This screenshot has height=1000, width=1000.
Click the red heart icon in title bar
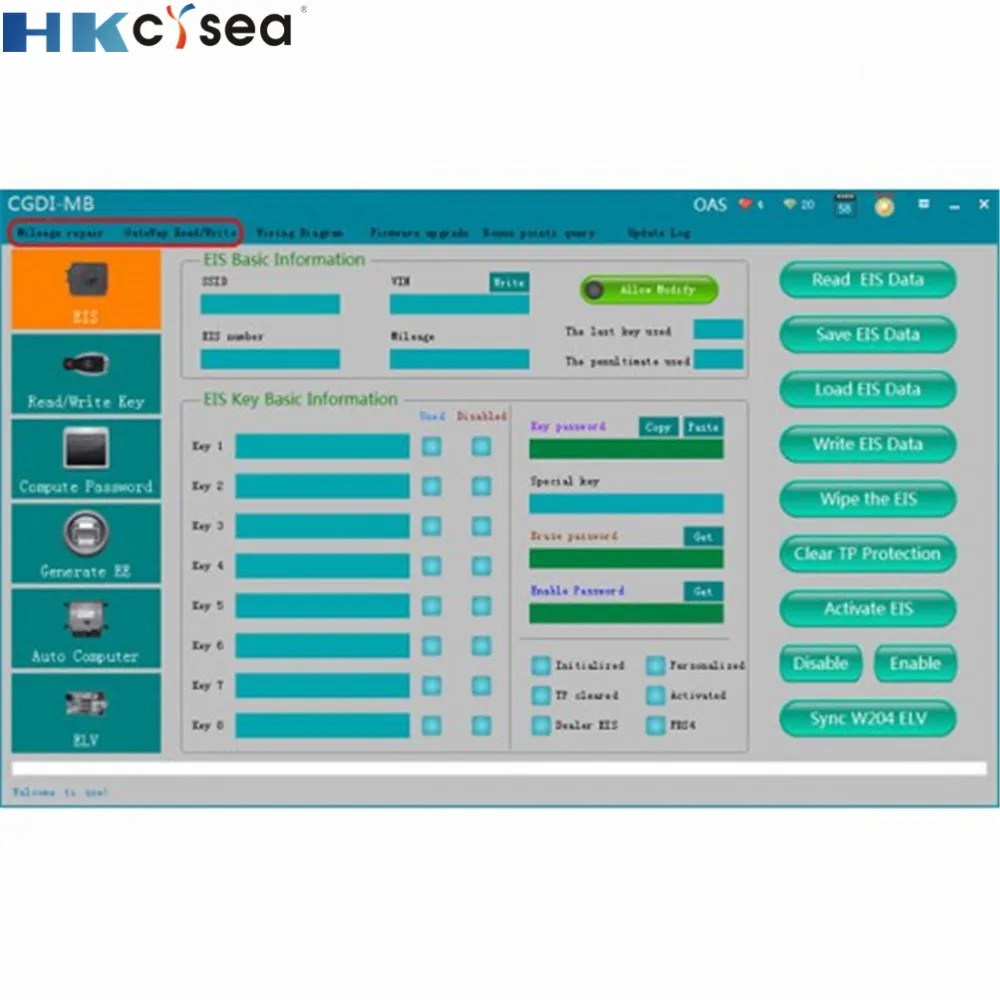745,204
